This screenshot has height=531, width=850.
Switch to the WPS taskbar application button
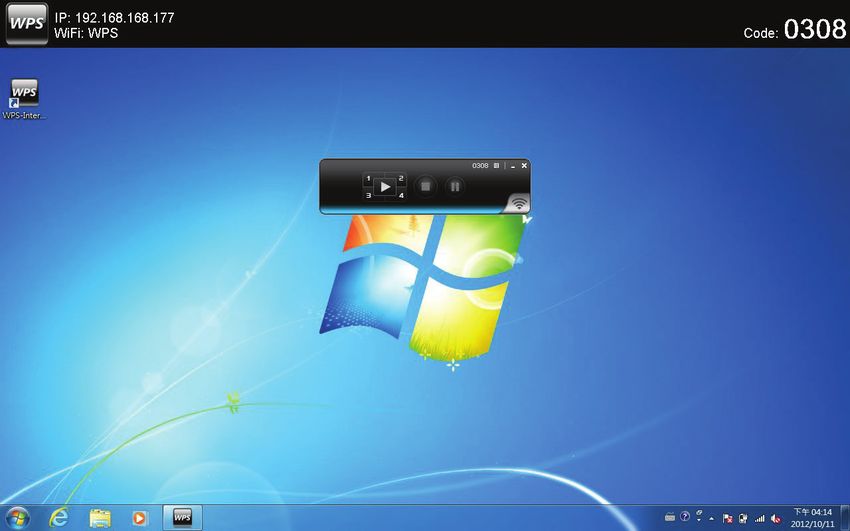point(183,518)
